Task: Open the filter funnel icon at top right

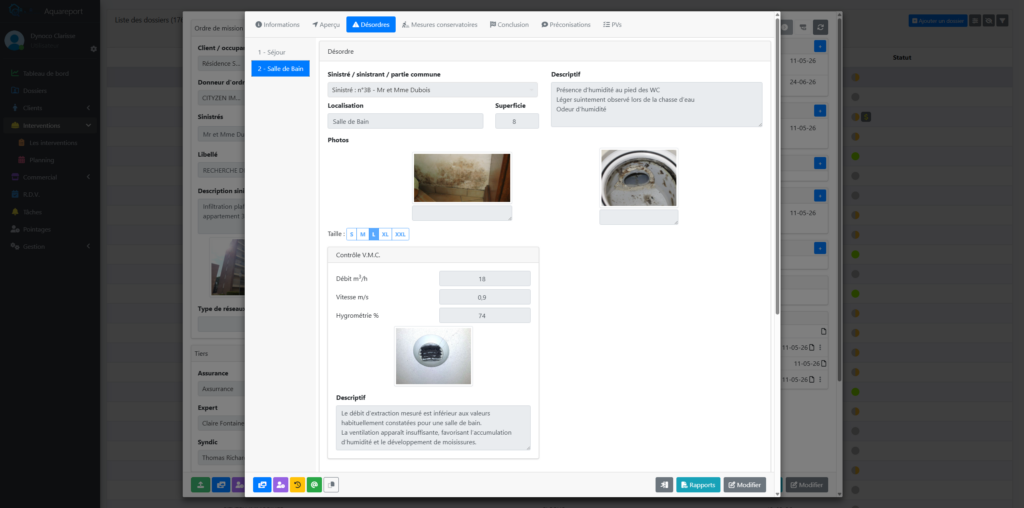Action: tap(1002, 21)
